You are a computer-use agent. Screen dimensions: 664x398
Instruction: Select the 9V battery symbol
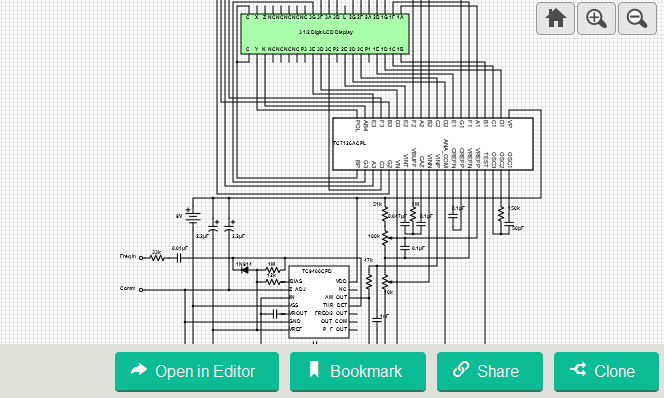193,217
